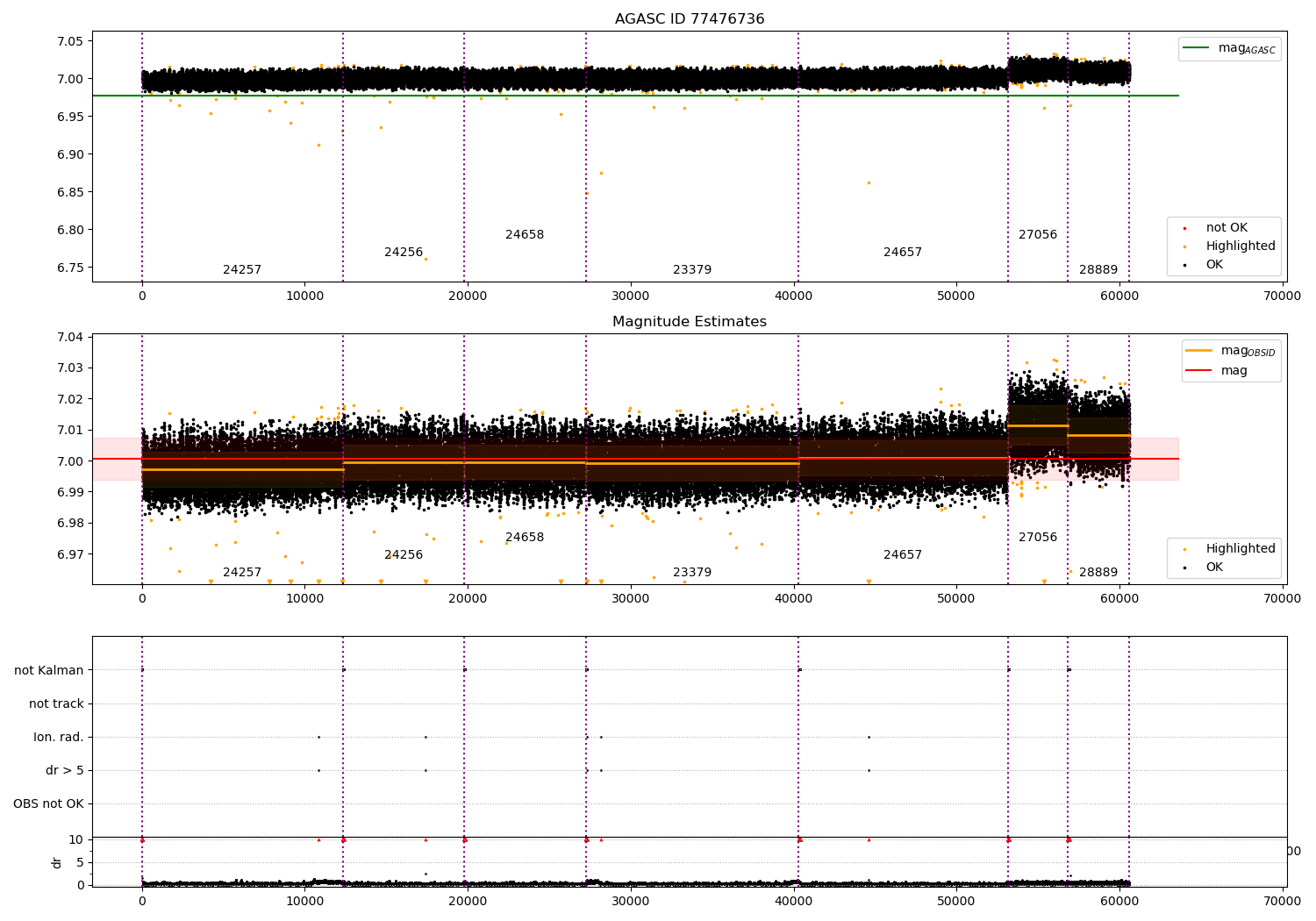Click the 10 tick on the dr axis

coord(76,839)
